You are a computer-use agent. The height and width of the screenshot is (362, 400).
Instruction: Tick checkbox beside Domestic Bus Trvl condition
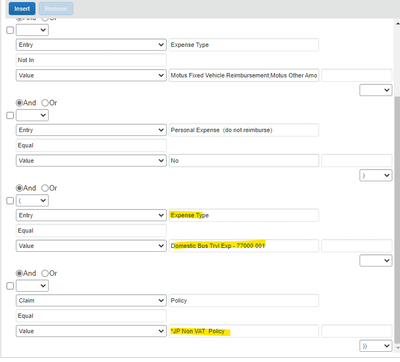click(x=10, y=201)
